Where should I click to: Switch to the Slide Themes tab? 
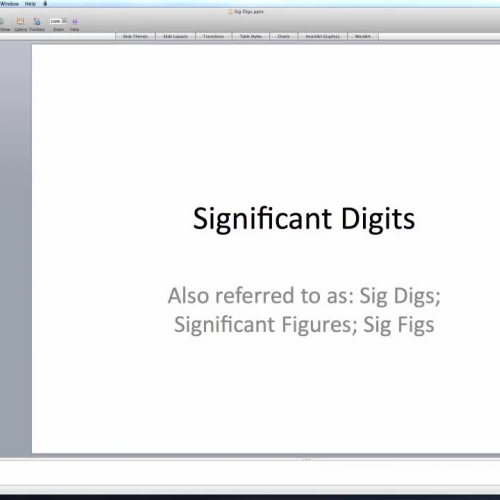[x=135, y=36]
